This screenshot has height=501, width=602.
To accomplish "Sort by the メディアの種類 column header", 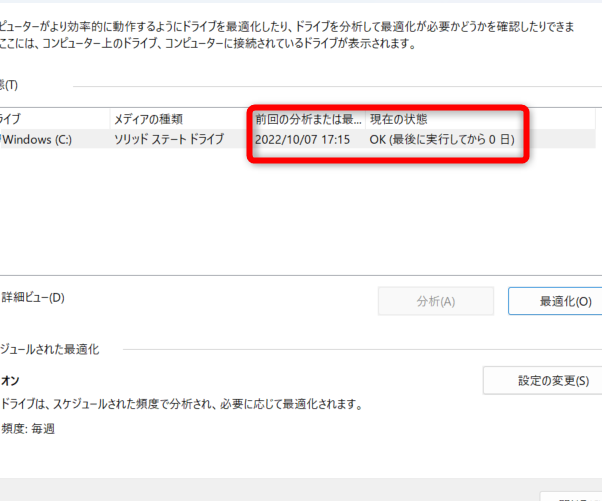I will [148, 119].
